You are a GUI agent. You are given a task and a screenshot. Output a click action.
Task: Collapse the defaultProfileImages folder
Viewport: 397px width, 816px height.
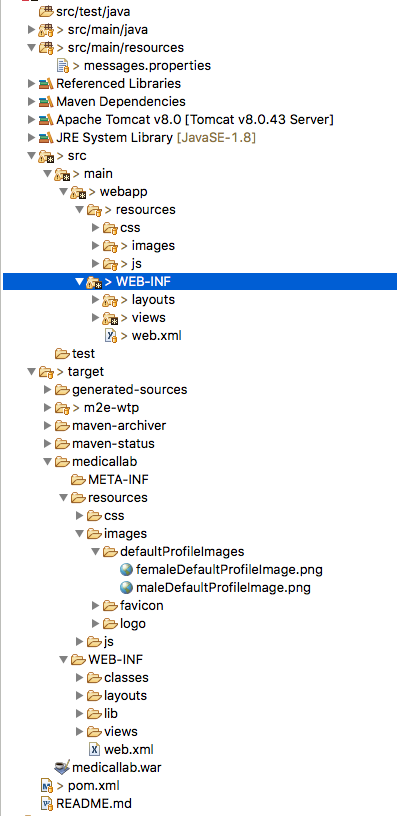95,552
